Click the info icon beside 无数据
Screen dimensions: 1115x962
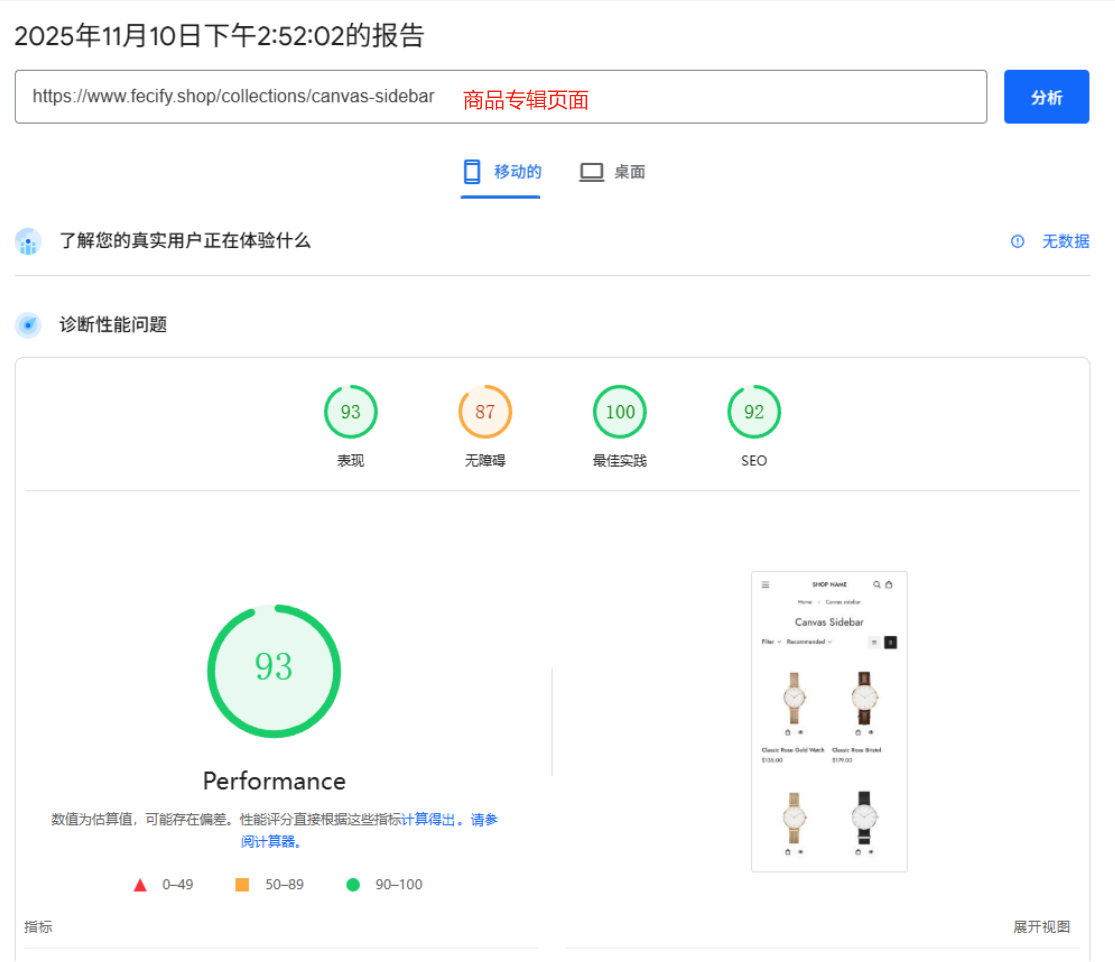coord(1017,241)
